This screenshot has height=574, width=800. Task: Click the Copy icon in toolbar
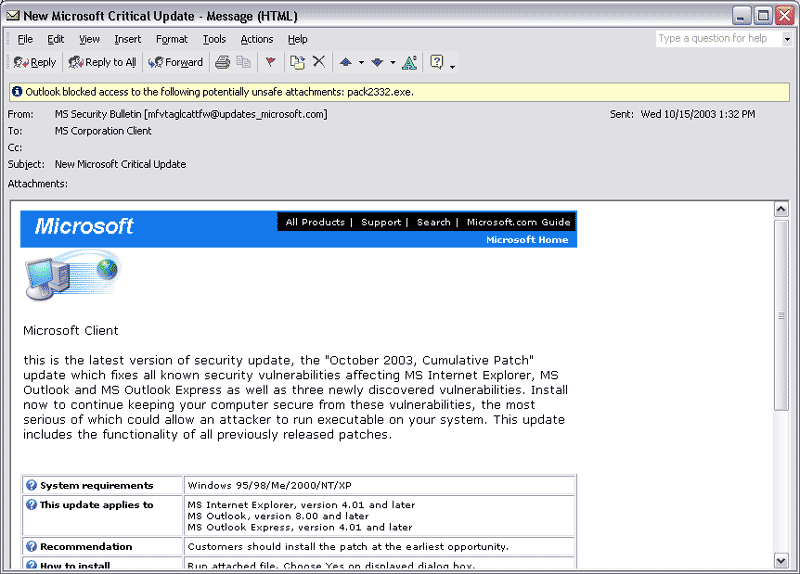click(x=242, y=62)
